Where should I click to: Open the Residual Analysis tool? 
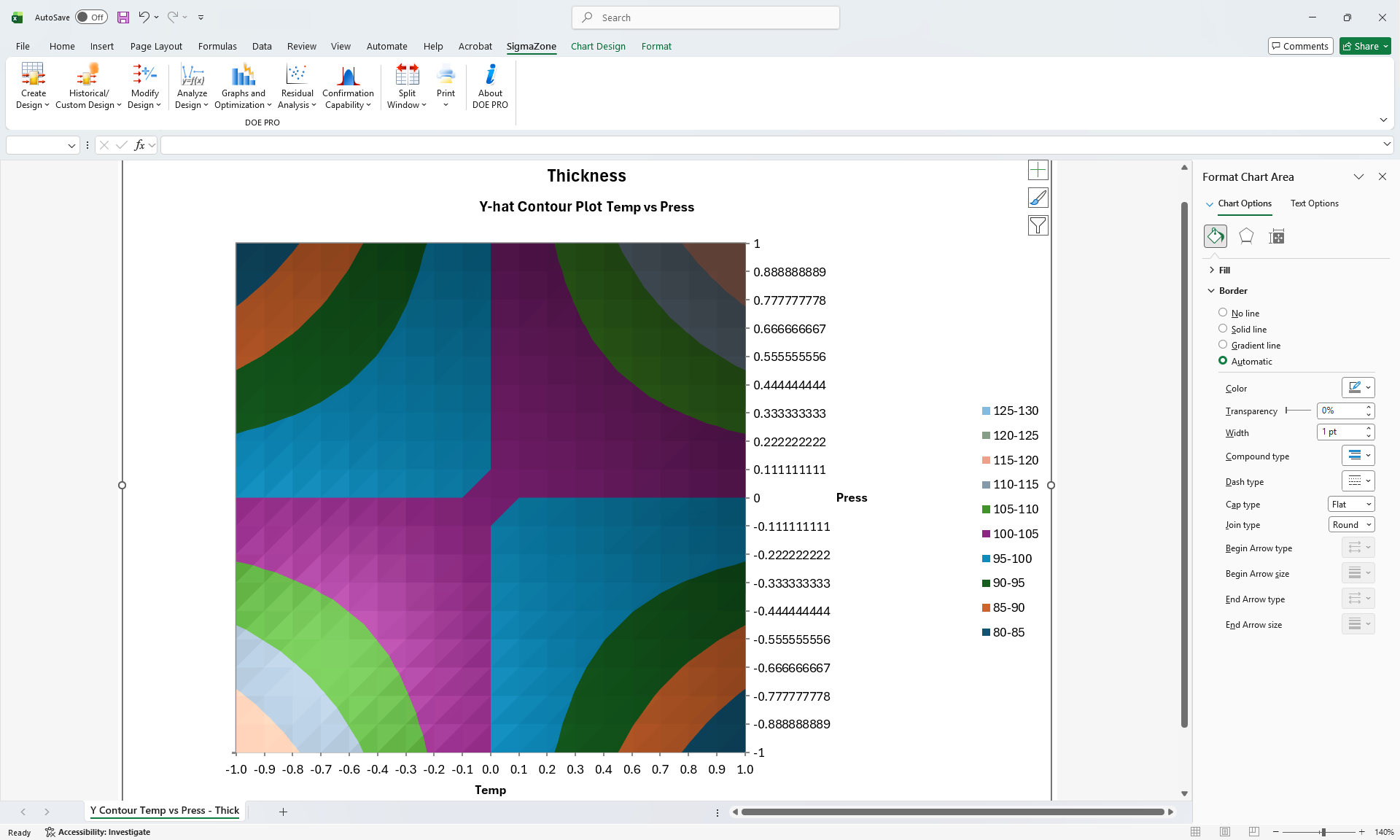tap(296, 85)
